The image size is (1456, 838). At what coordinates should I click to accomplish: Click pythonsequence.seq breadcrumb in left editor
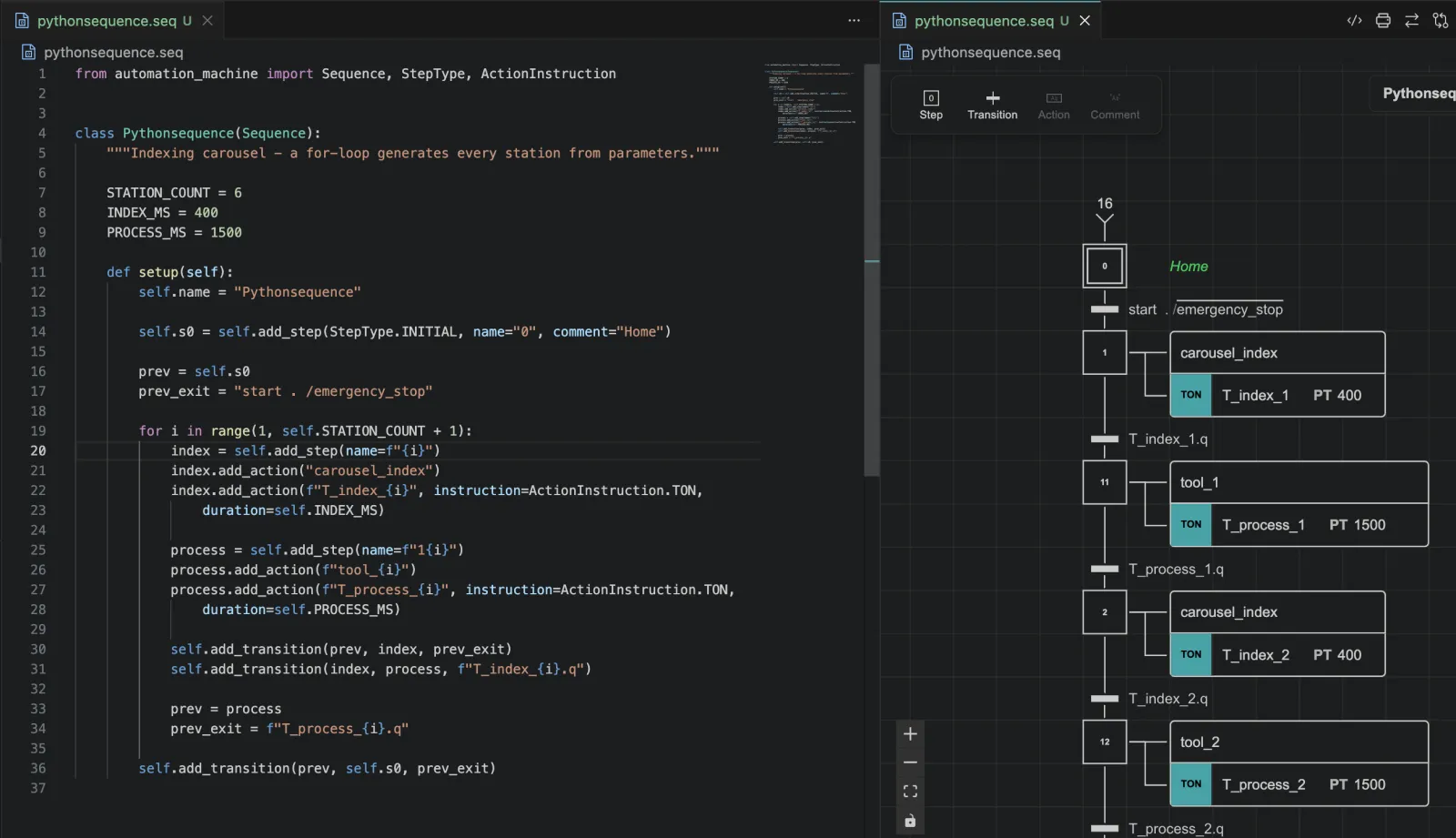pos(113,52)
